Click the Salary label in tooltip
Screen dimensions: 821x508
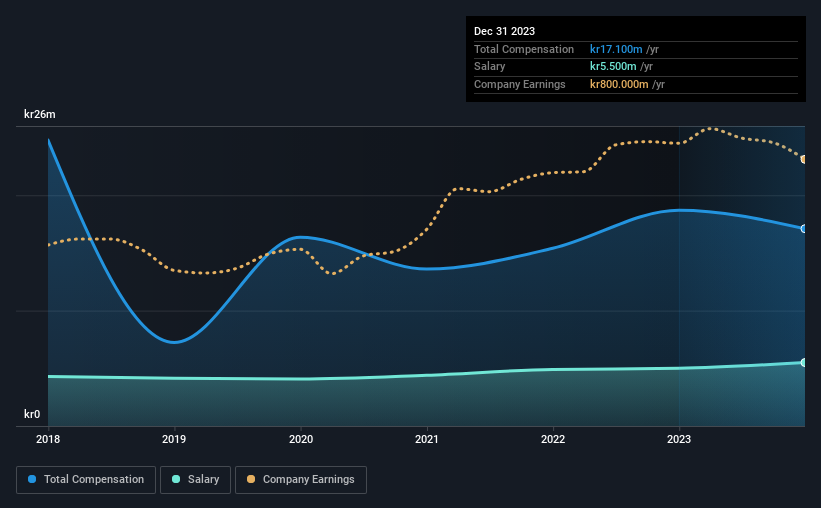490,67
